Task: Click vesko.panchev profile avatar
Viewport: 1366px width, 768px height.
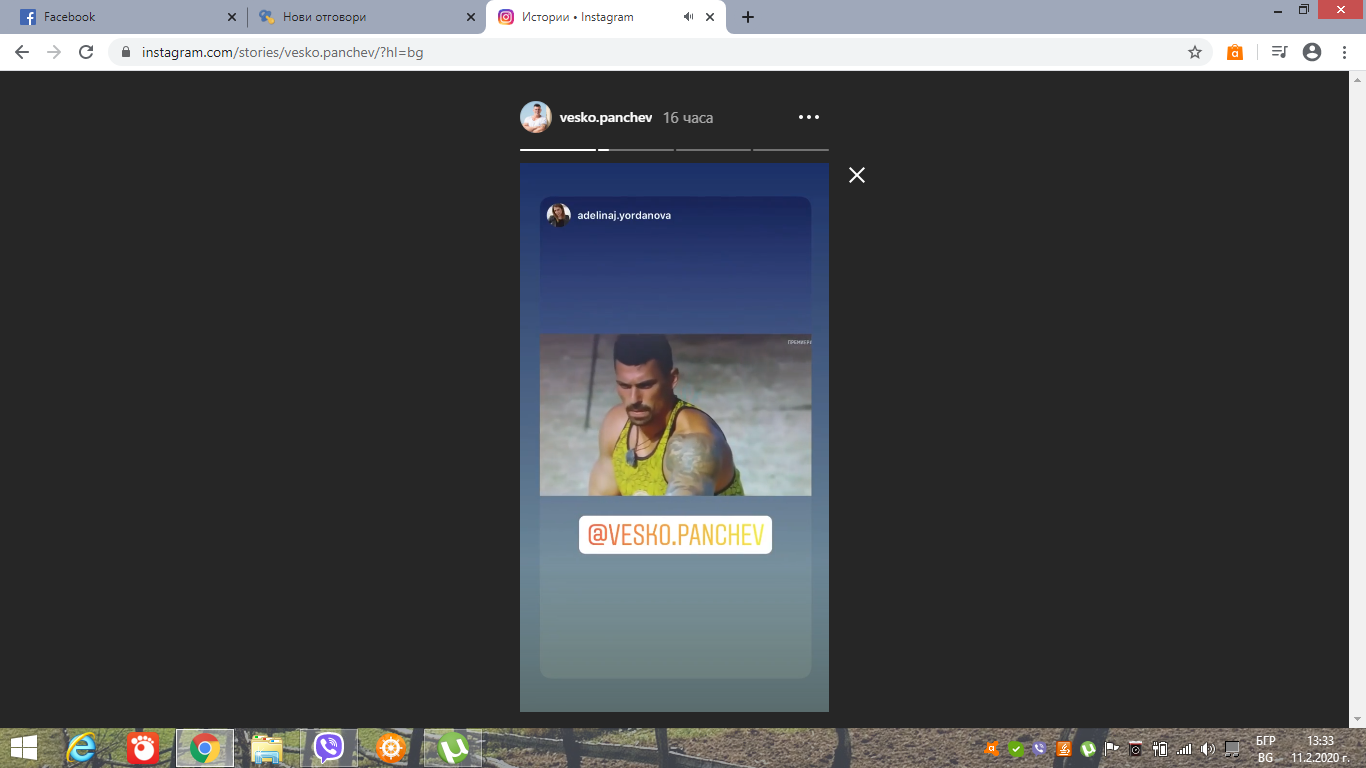Action: (536, 118)
